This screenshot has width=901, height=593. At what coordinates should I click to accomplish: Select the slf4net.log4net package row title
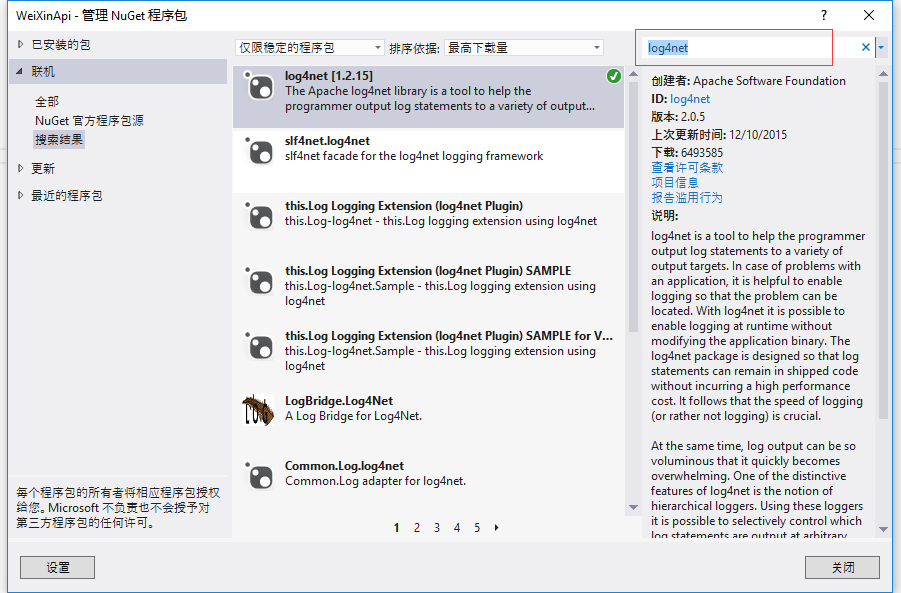tap(327, 141)
